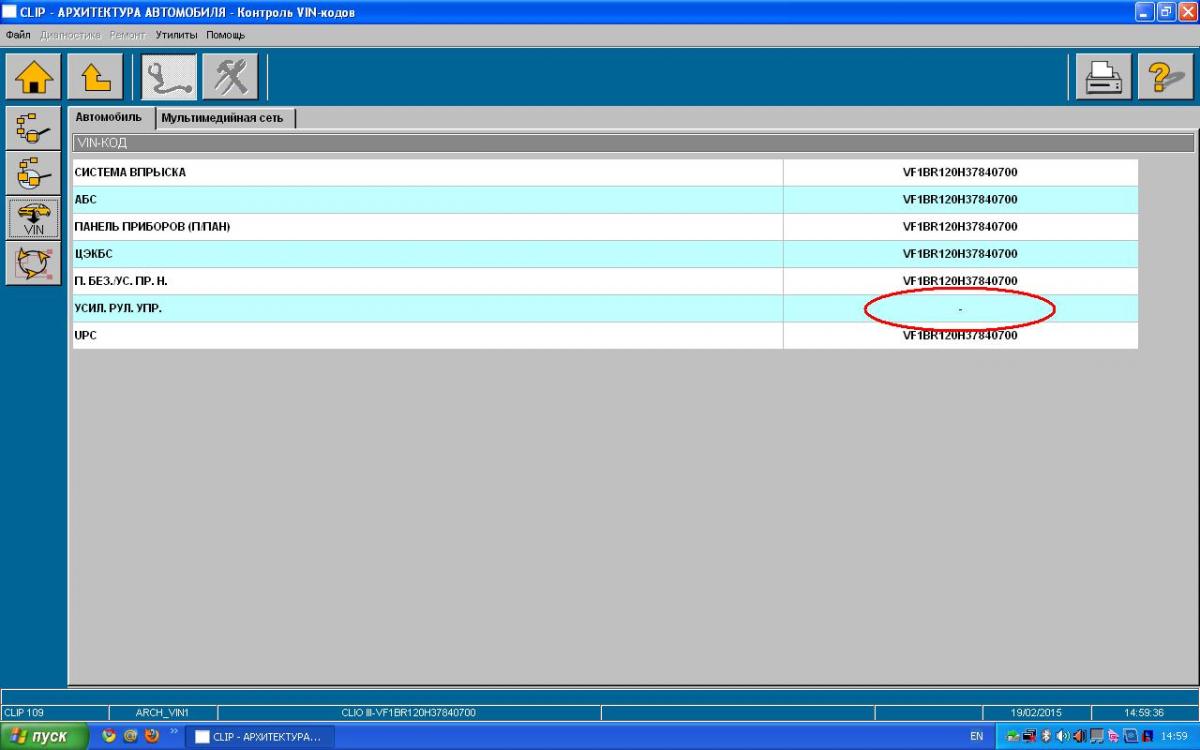The height and width of the screenshot is (750, 1200).
Task: Click the 19/02/2015 date in status bar
Action: pos(1036,713)
